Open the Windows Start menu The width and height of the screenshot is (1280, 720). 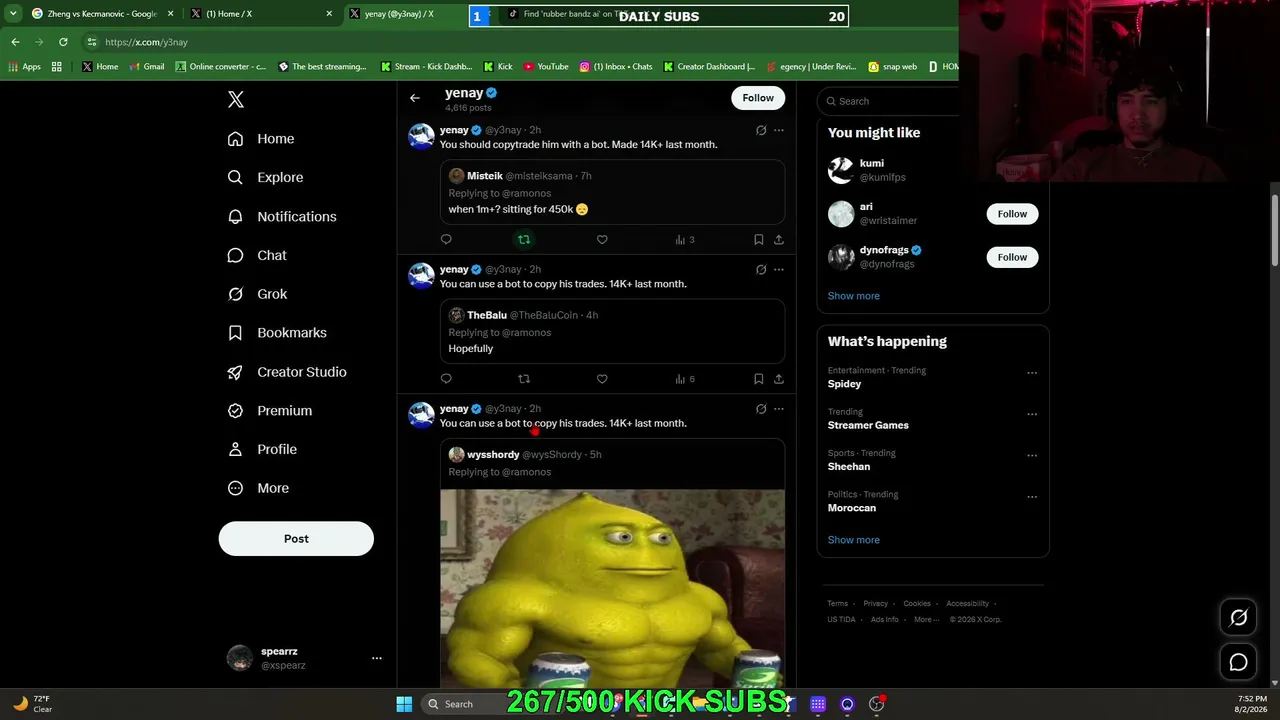(x=404, y=704)
